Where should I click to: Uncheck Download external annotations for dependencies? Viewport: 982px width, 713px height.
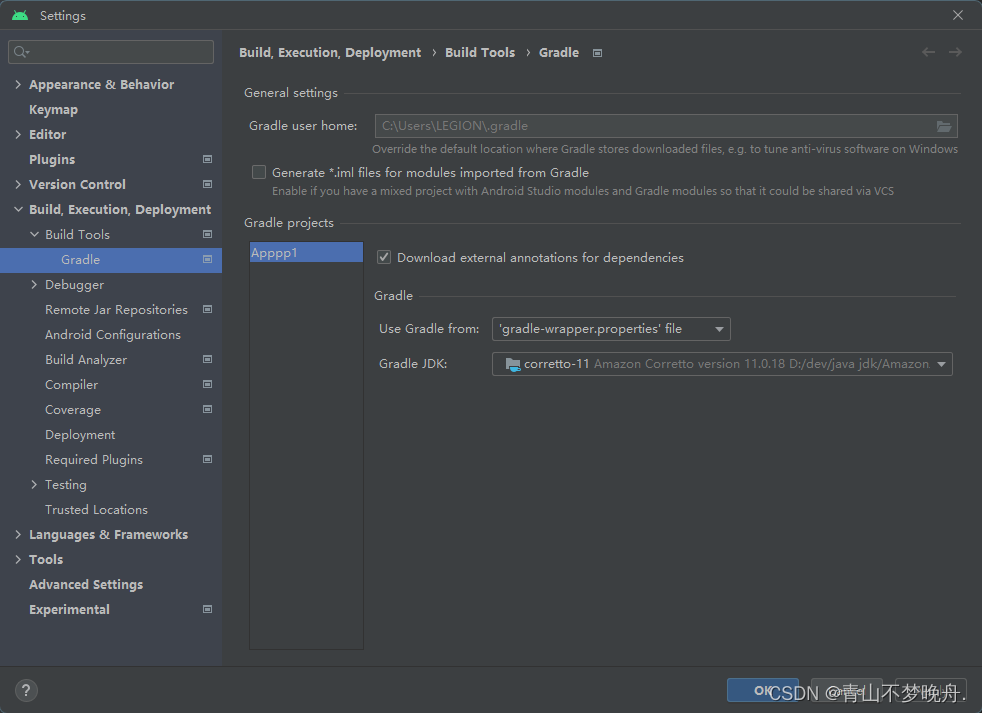click(x=384, y=258)
